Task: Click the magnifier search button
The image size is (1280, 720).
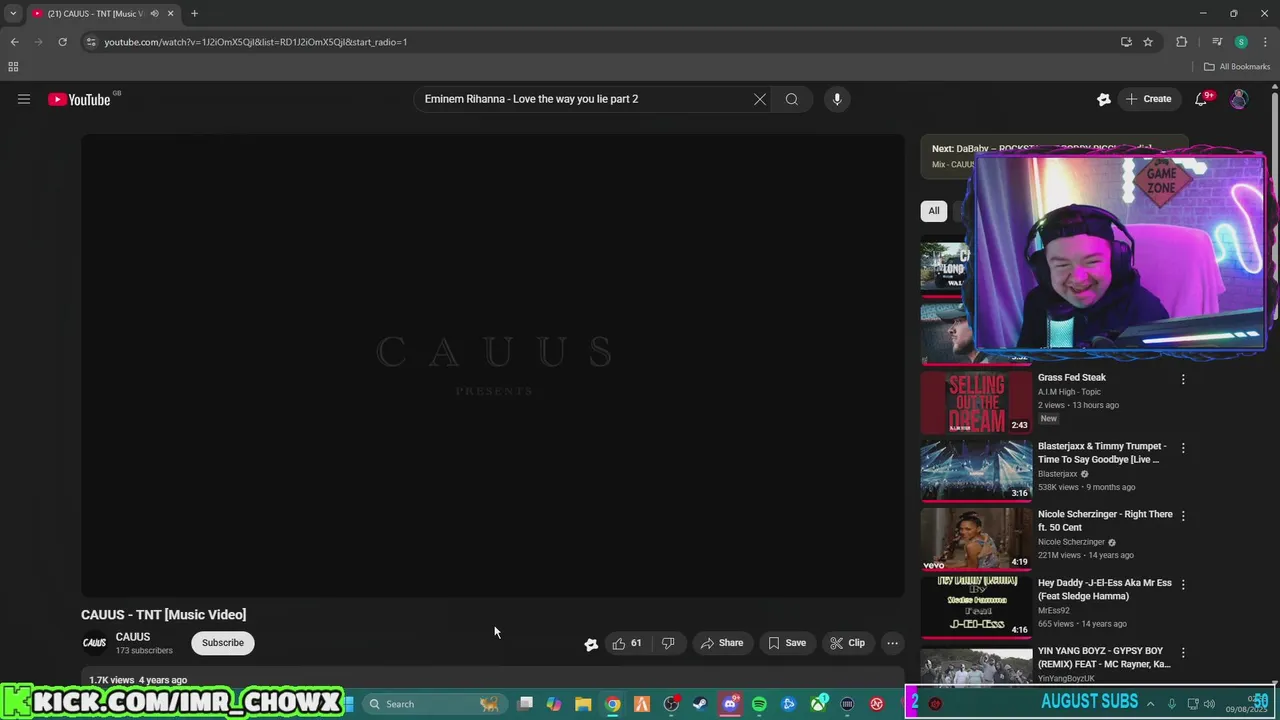Action: (x=792, y=99)
